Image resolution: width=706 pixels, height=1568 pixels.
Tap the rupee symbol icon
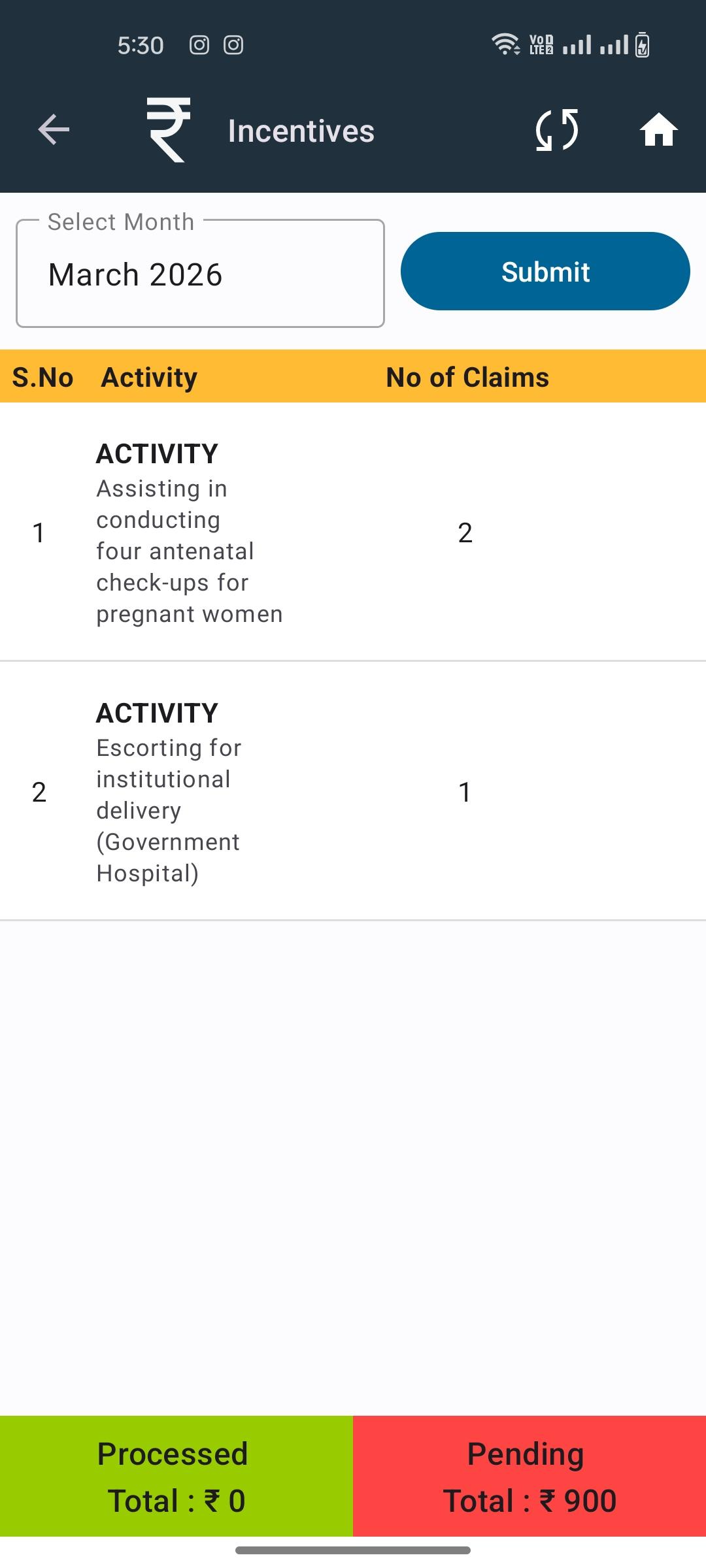point(169,129)
